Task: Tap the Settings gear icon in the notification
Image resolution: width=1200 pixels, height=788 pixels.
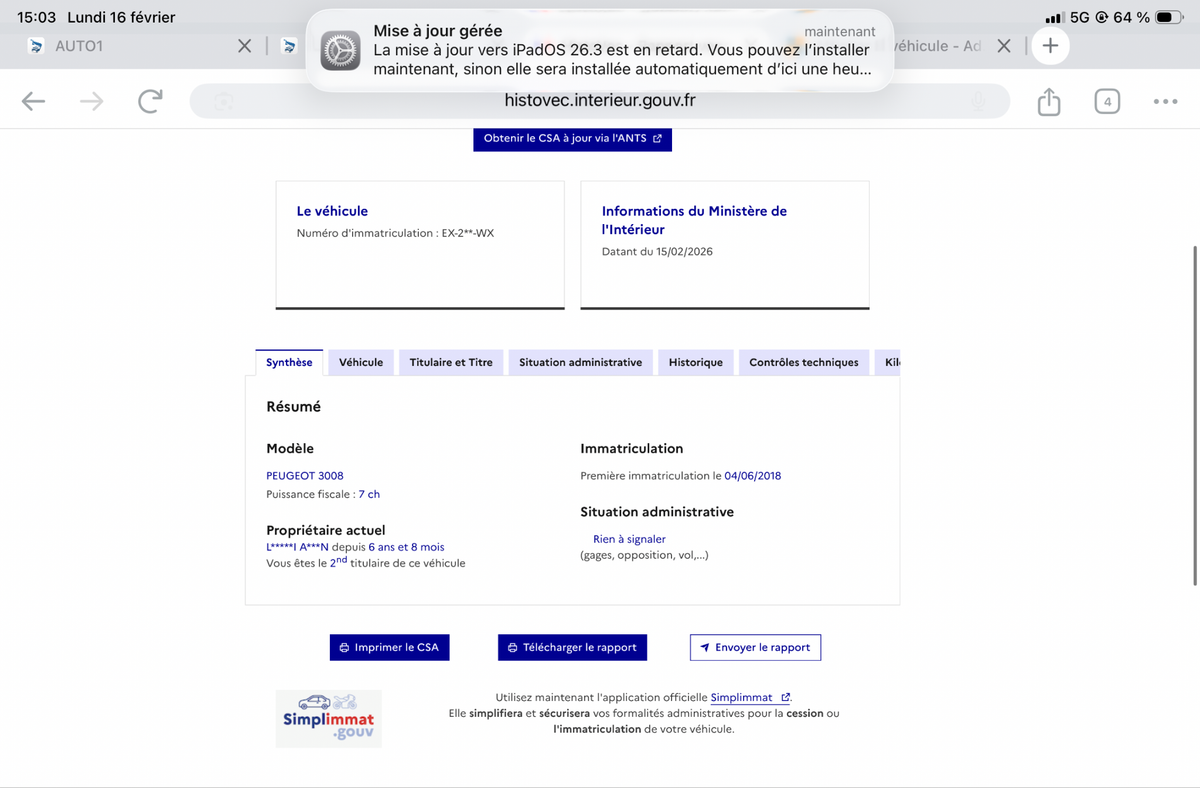Action: 340,51
